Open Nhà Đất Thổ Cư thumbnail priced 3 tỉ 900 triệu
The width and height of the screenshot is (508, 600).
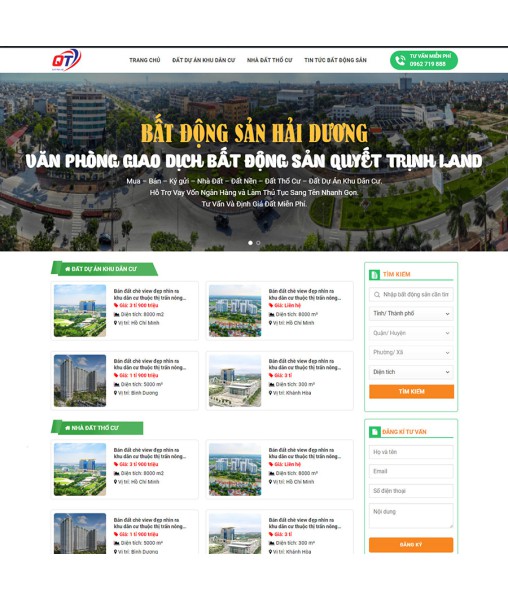click(80, 470)
